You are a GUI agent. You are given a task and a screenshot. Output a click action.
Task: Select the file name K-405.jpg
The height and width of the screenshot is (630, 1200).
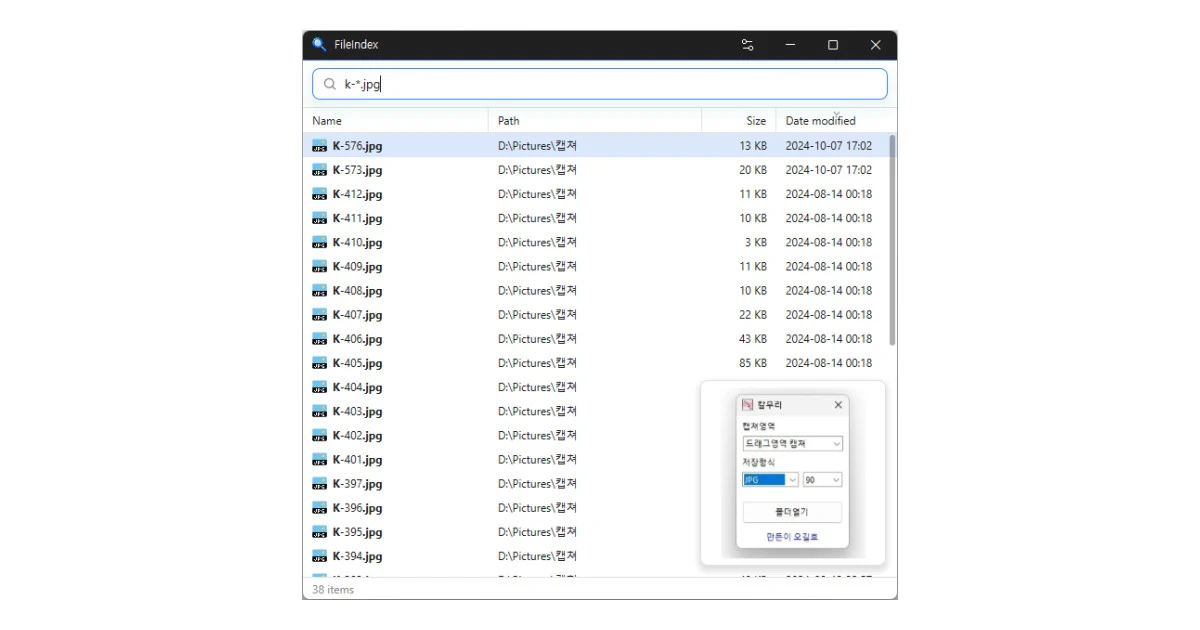point(357,363)
